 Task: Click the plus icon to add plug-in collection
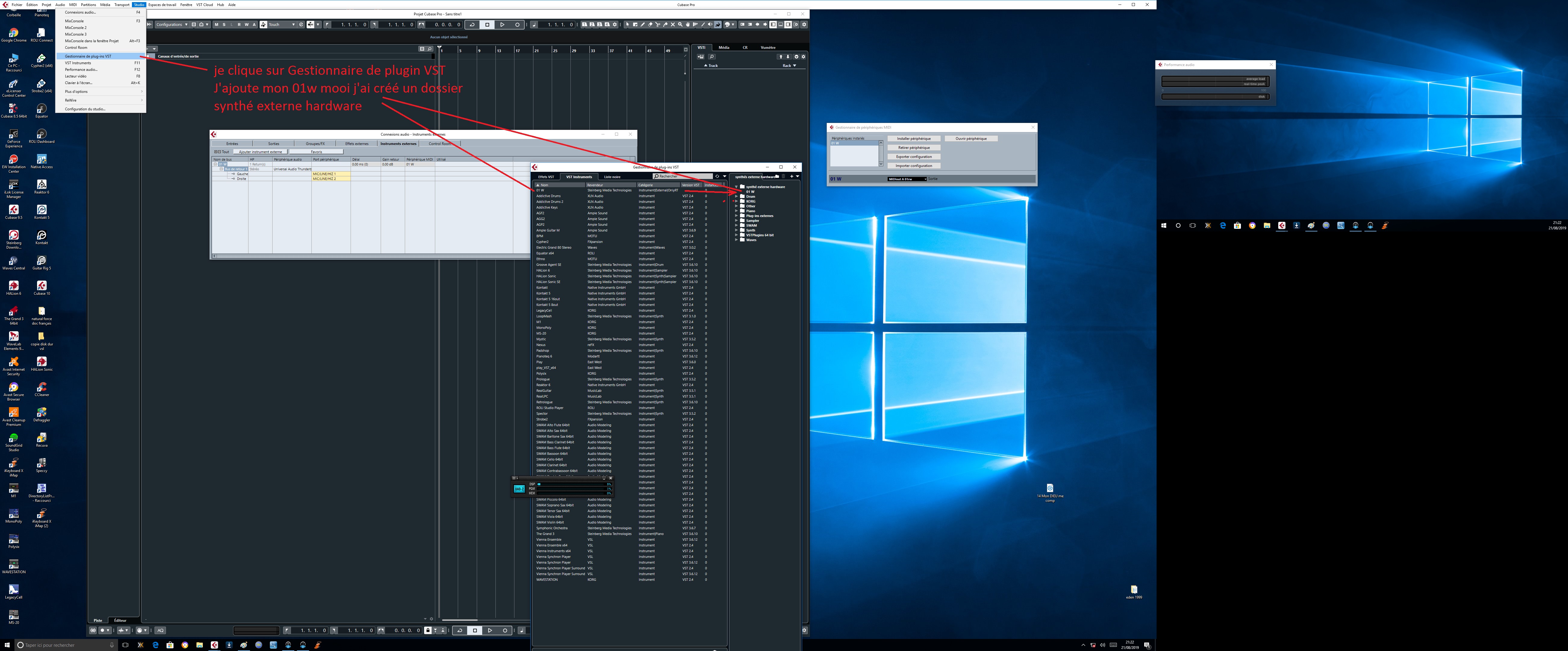[x=792, y=177]
